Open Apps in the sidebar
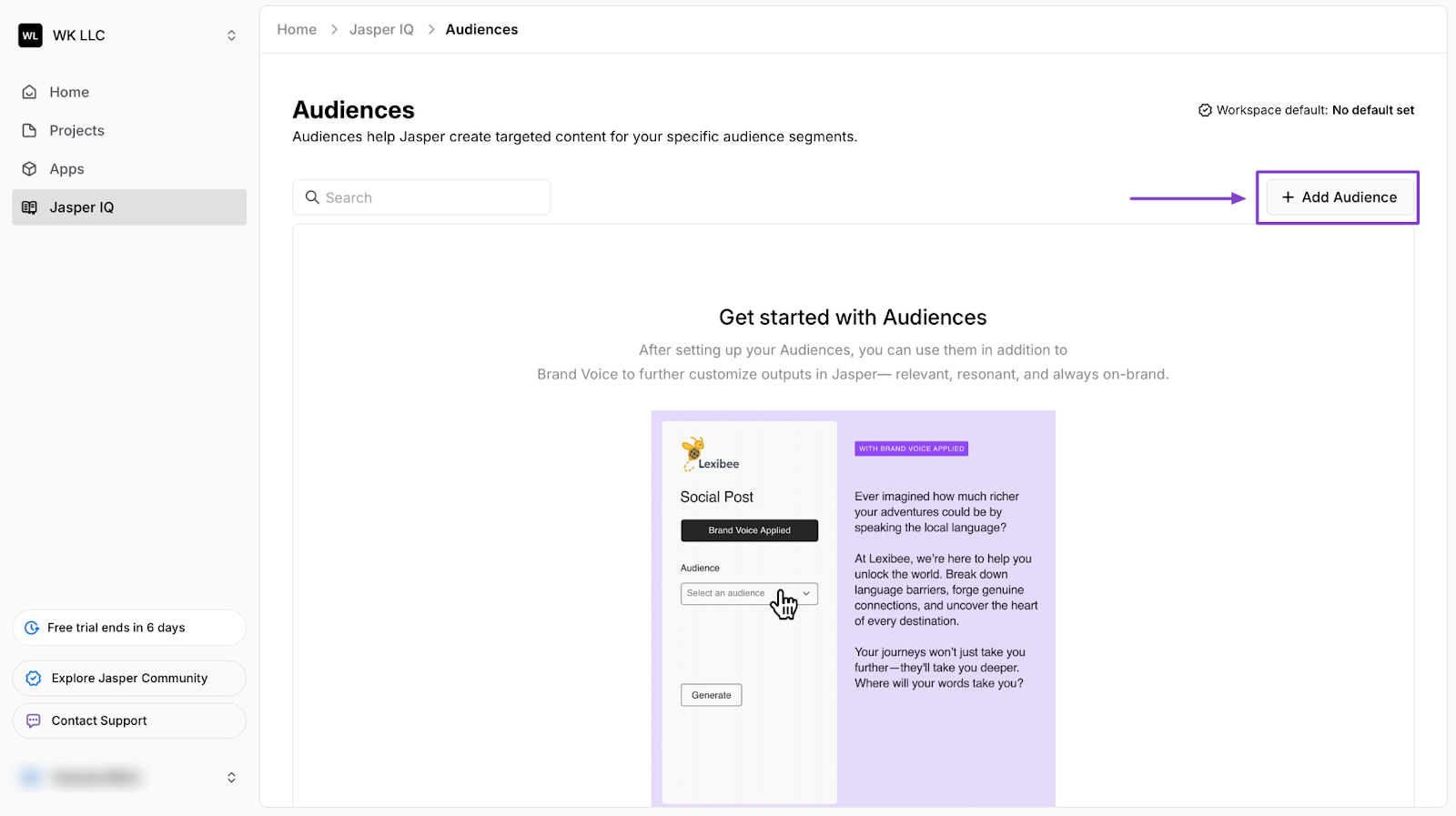The image size is (1456, 816). click(x=129, y=169)
